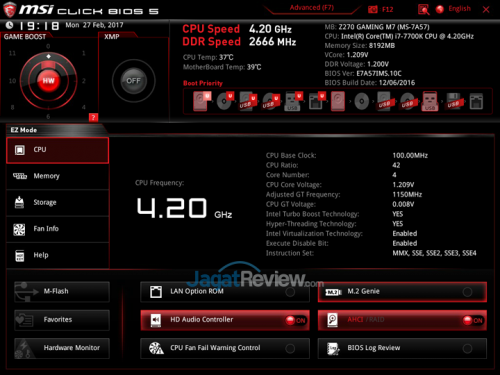The image size is (500, 375).
Task: Open BIOS Log Review
Action: 402,348
